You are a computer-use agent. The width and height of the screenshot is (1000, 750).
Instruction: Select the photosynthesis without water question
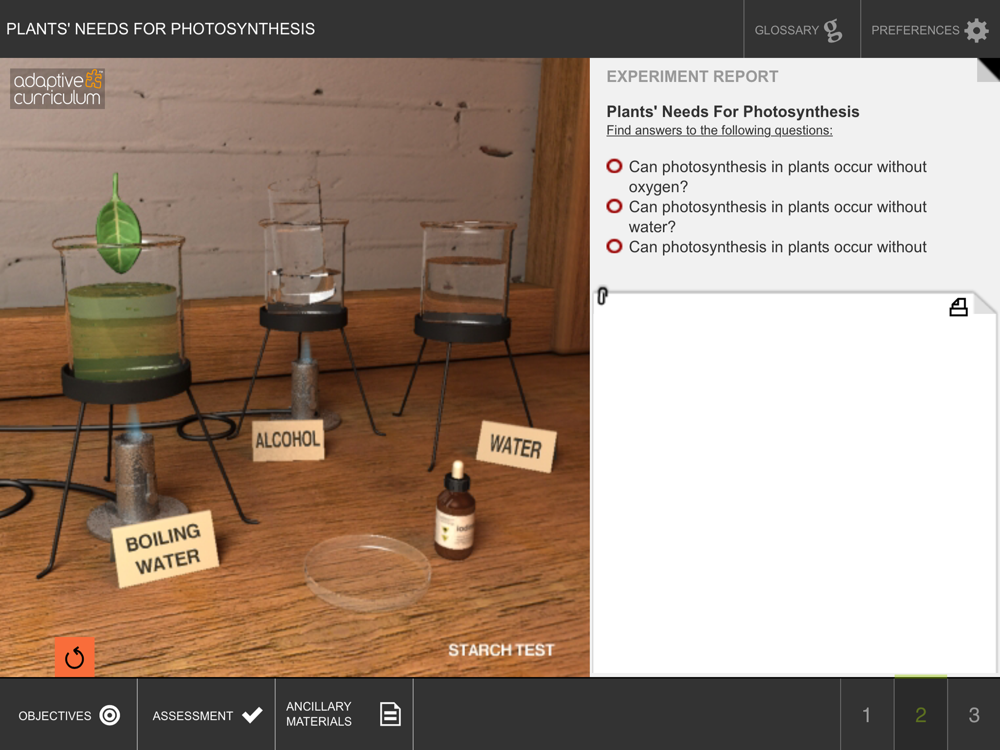(767, 217)
